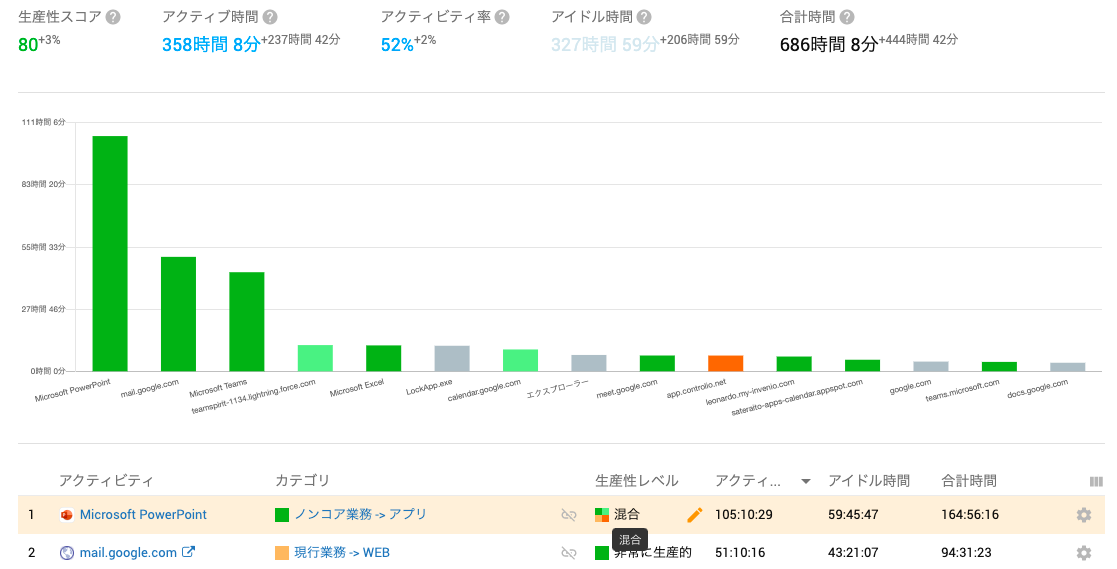This screenshot has width=1117, height=569.
Task: Click total time value 686時間 8分
Action: (x=828, y=45)
